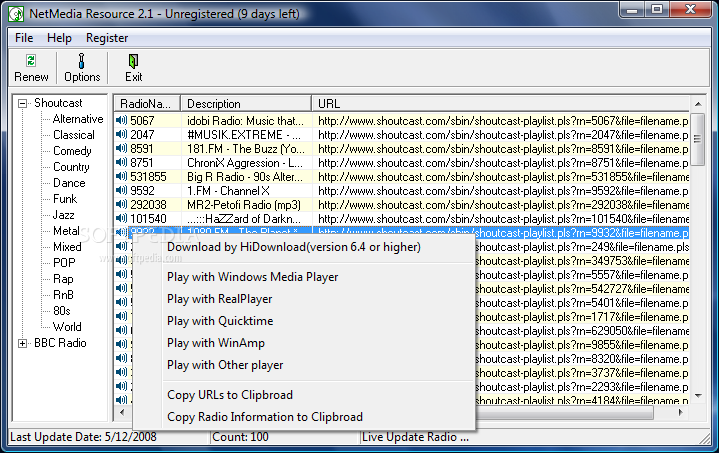Viewport: 719px width, 453px height.
Task: Choose Play with Other player
Action: [225, 365]
